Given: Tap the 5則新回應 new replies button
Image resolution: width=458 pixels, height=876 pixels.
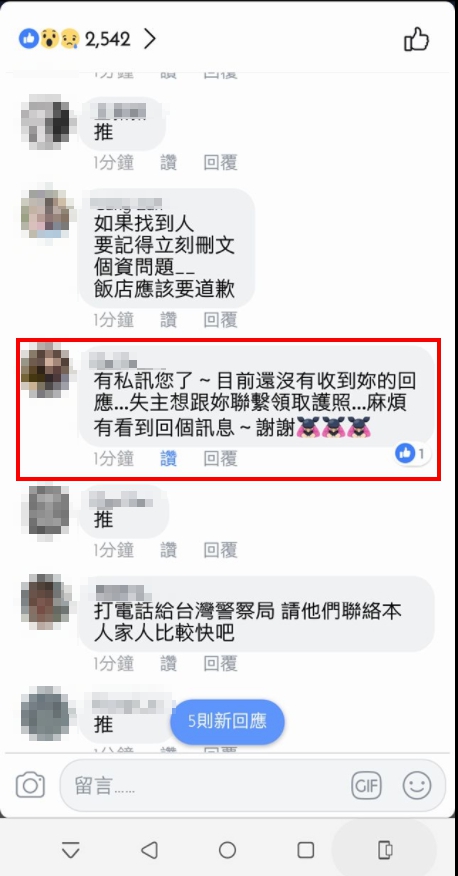Looking at the screenshot, I should pyautogui.click(x=227, y=721).
